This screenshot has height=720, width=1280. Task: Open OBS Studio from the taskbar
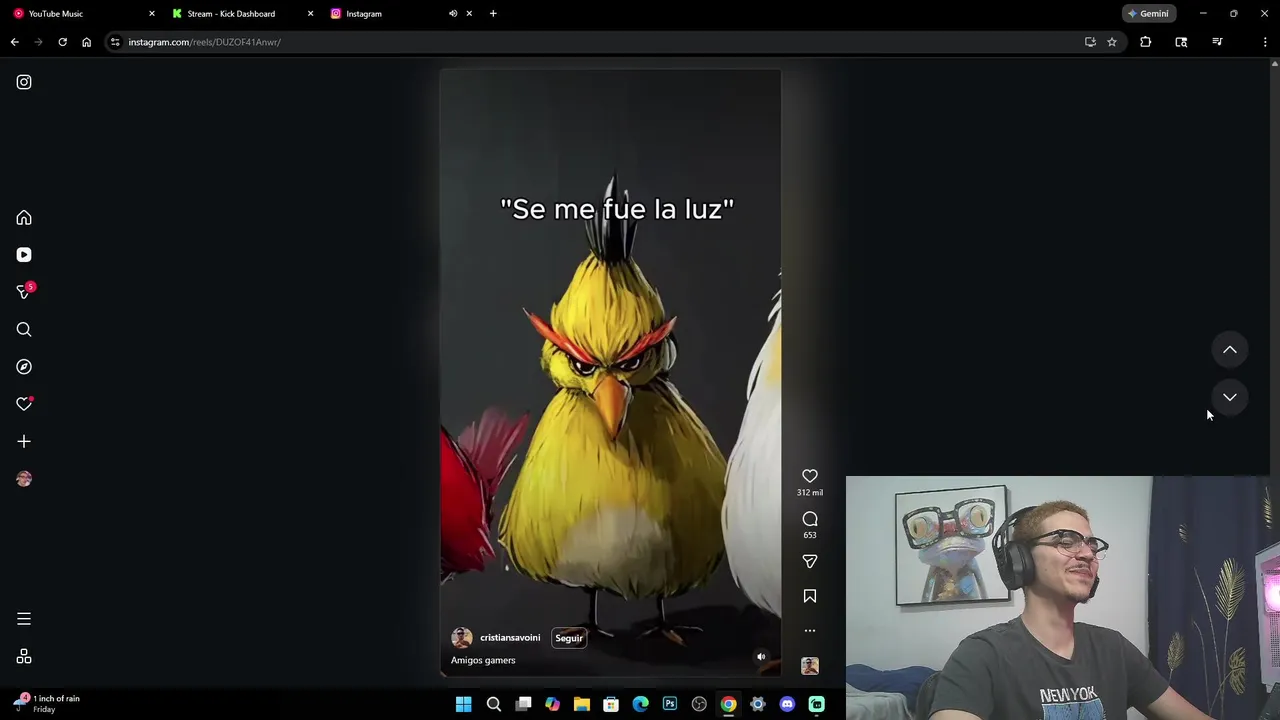(699, 704)
